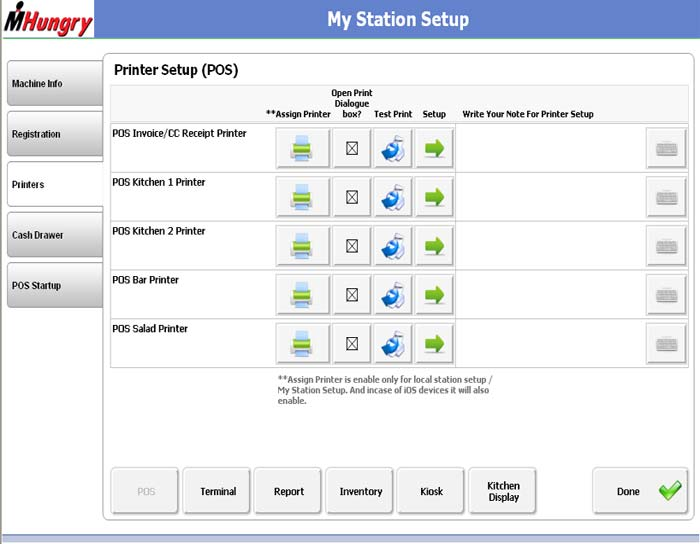The height and width of the screenshot is (544, 700).
Task: Open keyboard for POS Salad Printer note
Action: pos(666,344)
